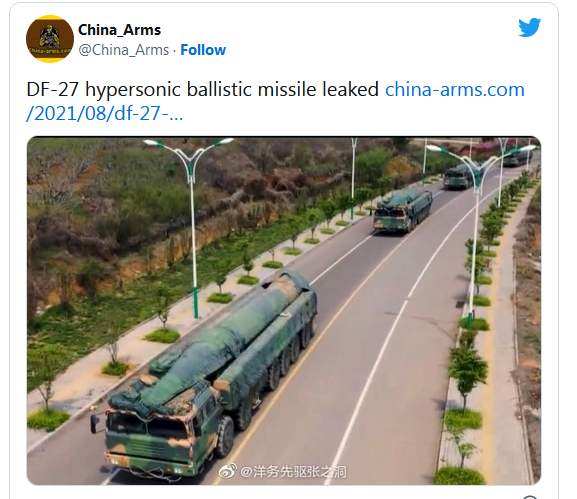
Task: Click the second missile truck in photo
Action: [x=403, y=210]
